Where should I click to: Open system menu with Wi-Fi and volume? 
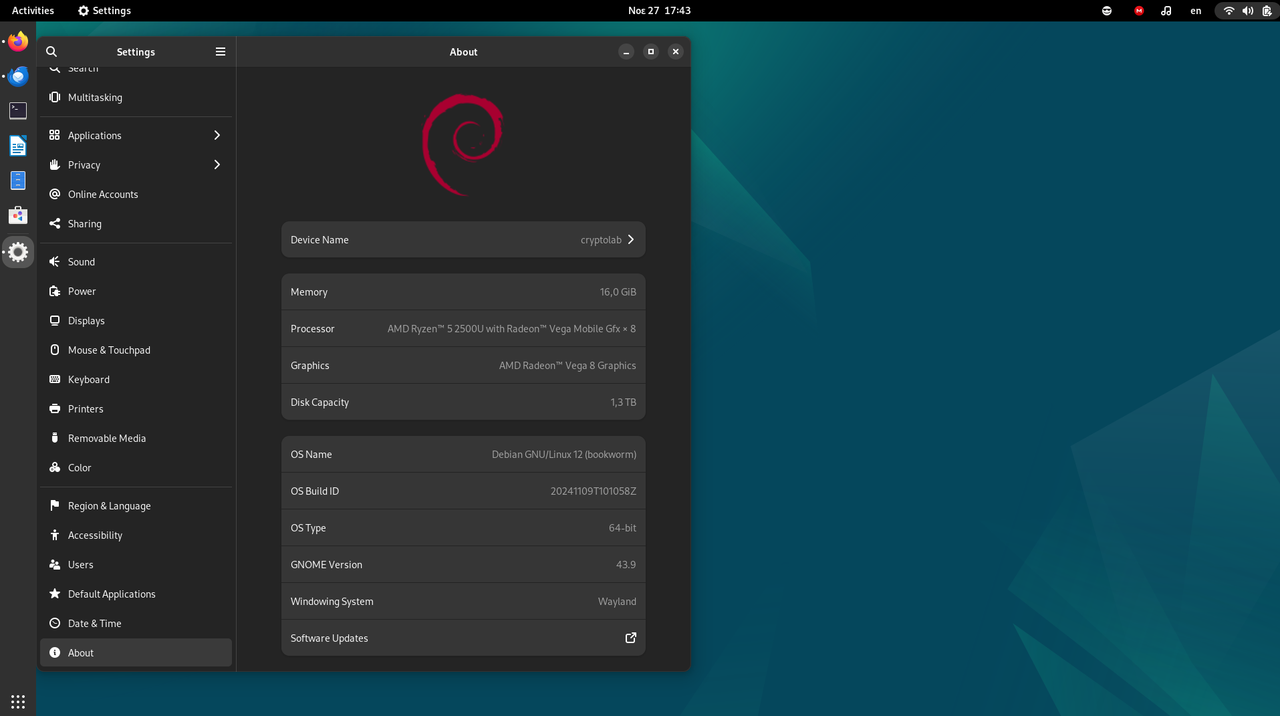pyautogui.click(x=1247, y=11)
